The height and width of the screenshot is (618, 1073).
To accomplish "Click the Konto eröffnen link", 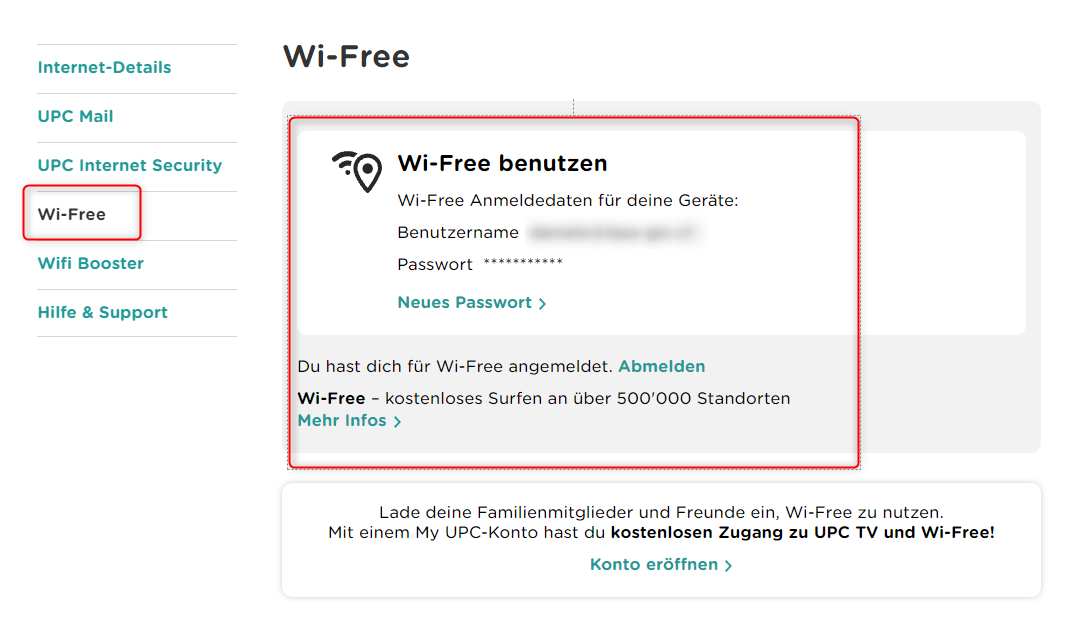I will pyautogui.click(x=654, y=565).
